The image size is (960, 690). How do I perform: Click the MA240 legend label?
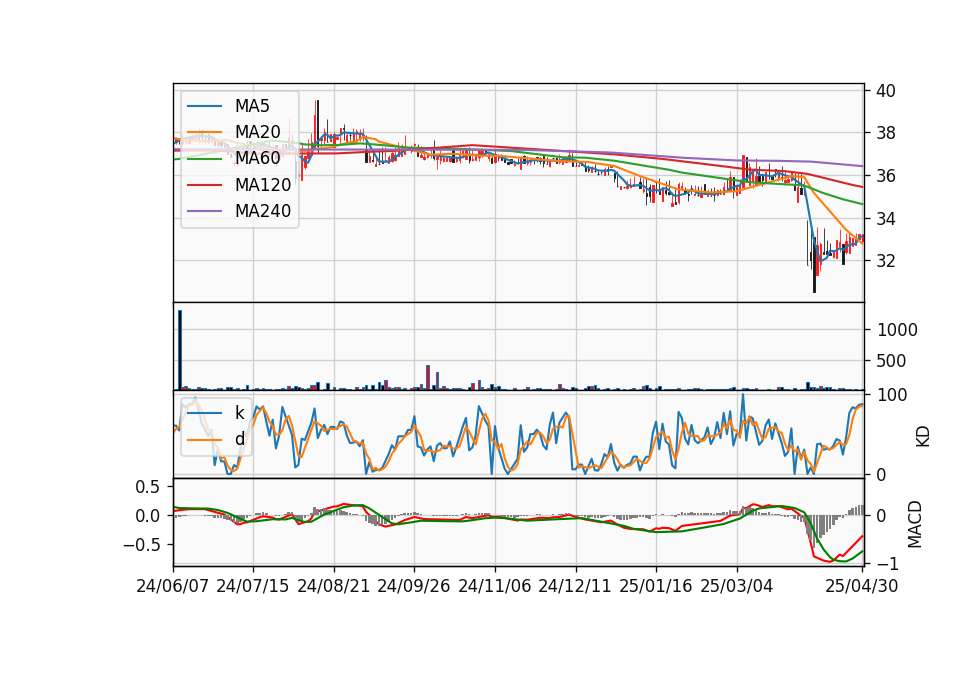(263, 211)
